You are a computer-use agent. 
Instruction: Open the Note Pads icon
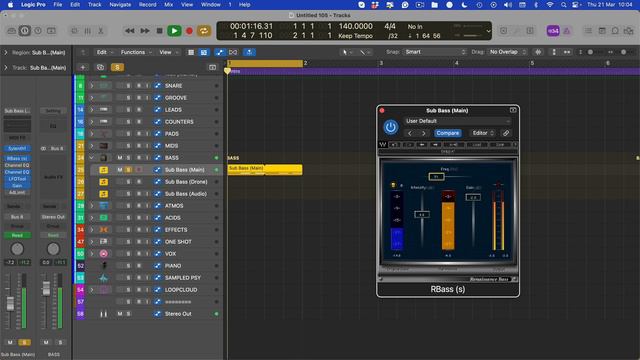pyautogui.click(x=602, y=31)
